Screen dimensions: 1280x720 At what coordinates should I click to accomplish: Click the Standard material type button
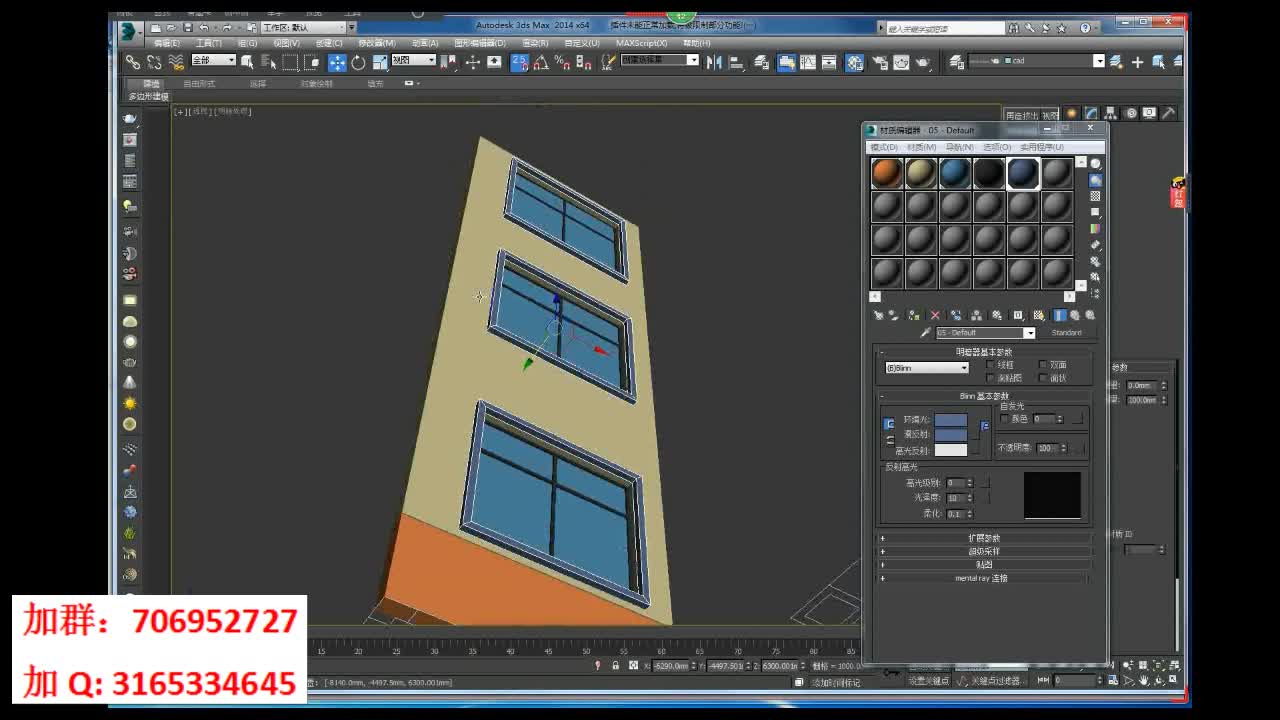click(1068, 332)
